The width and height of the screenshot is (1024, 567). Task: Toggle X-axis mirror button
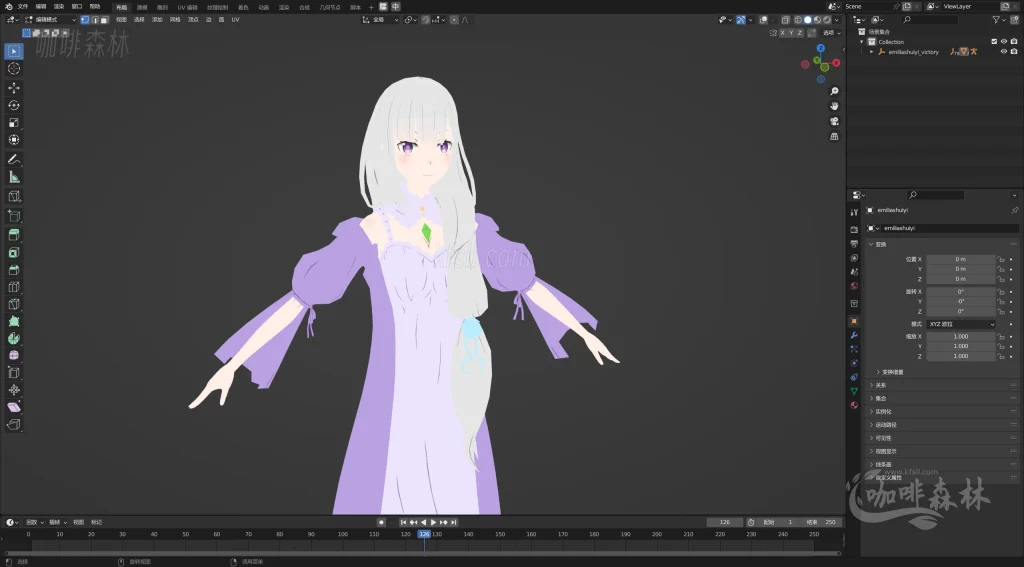click(782, 33)
